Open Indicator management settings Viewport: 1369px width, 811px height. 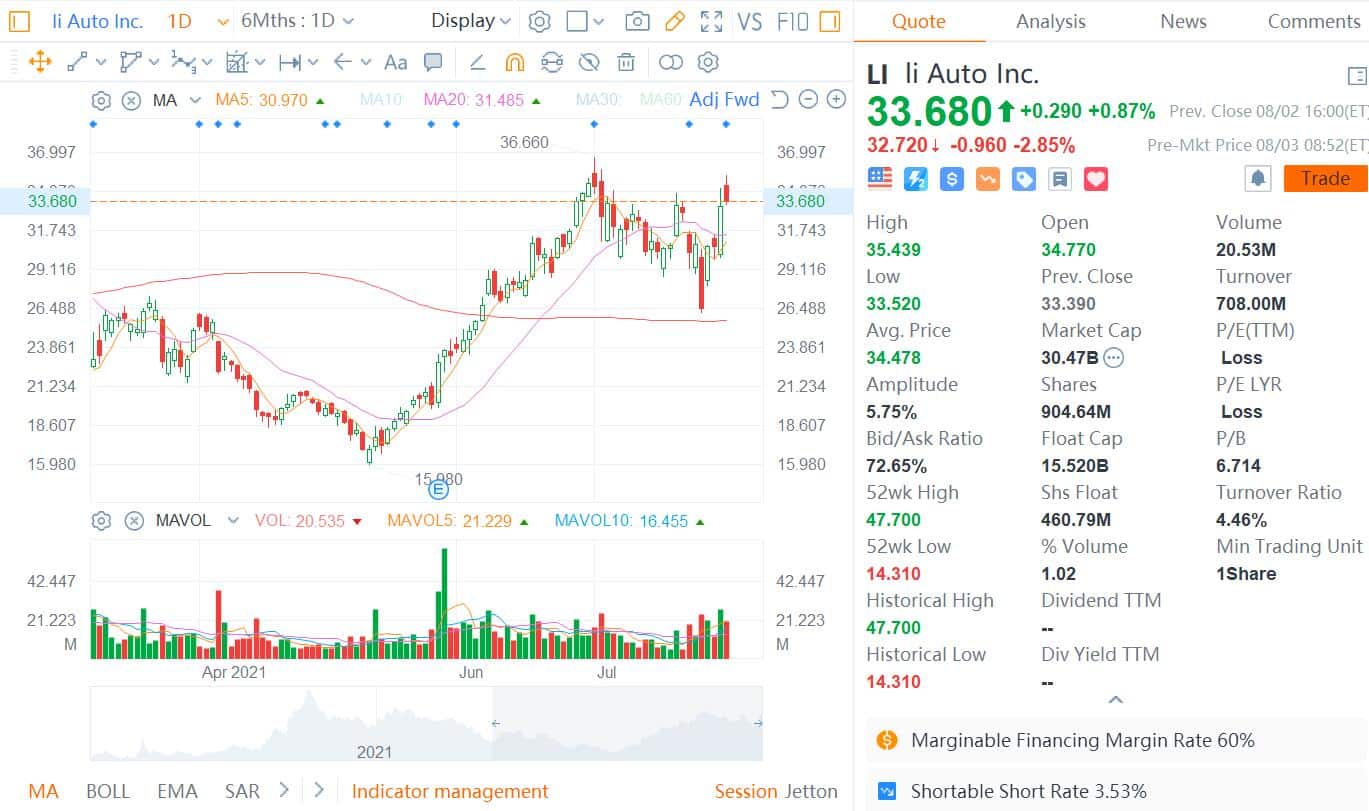tap(450, 791)
